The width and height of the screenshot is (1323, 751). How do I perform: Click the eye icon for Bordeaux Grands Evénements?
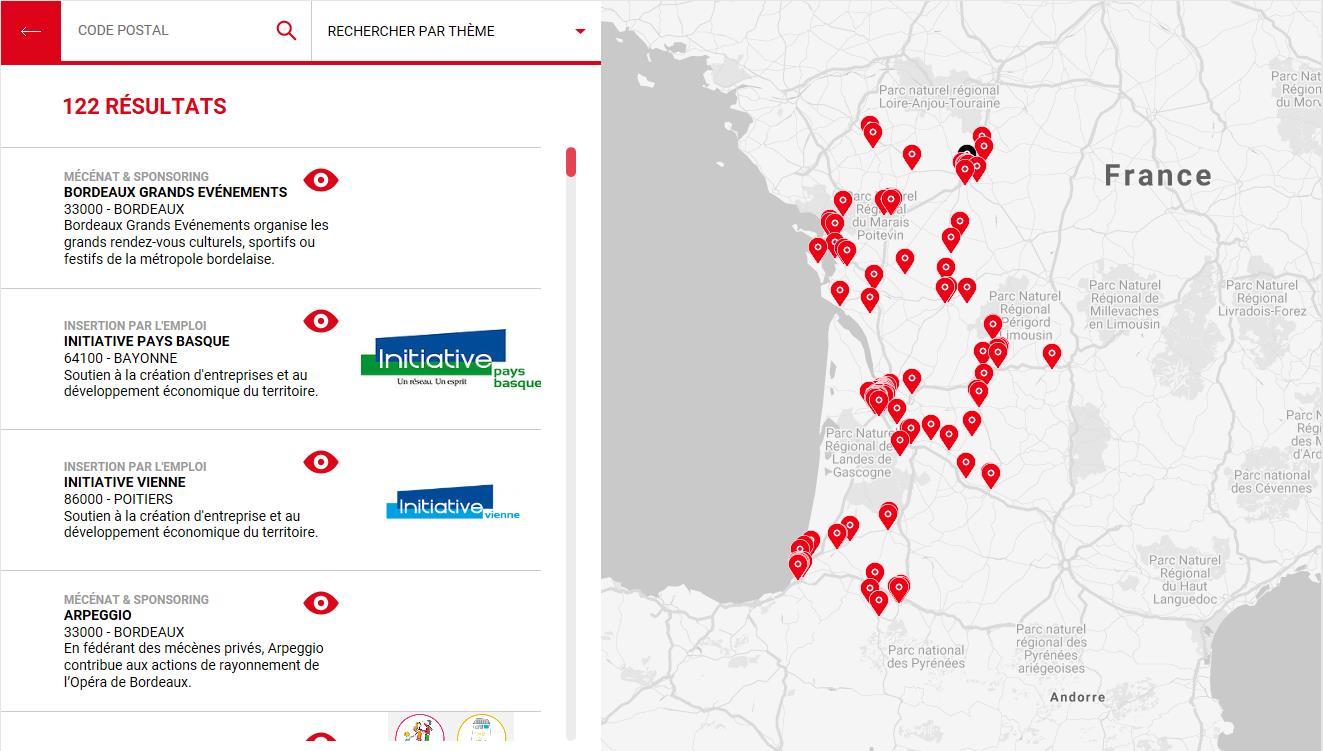(321, 180)
